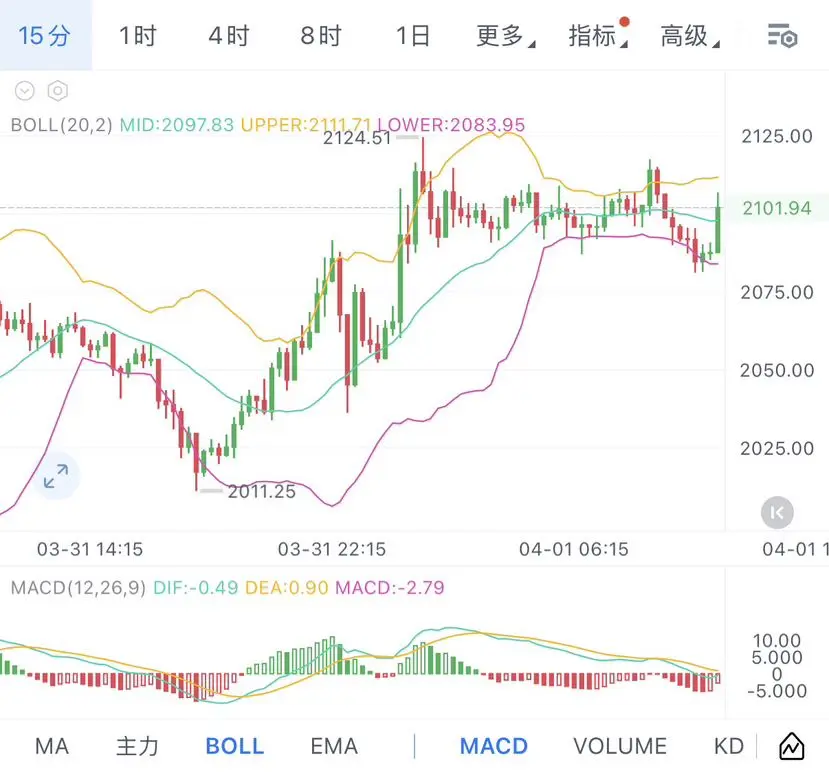Switch to the 15分 timeframe tab
This screenshot has width=829, height=773.
tap(45, 36)
